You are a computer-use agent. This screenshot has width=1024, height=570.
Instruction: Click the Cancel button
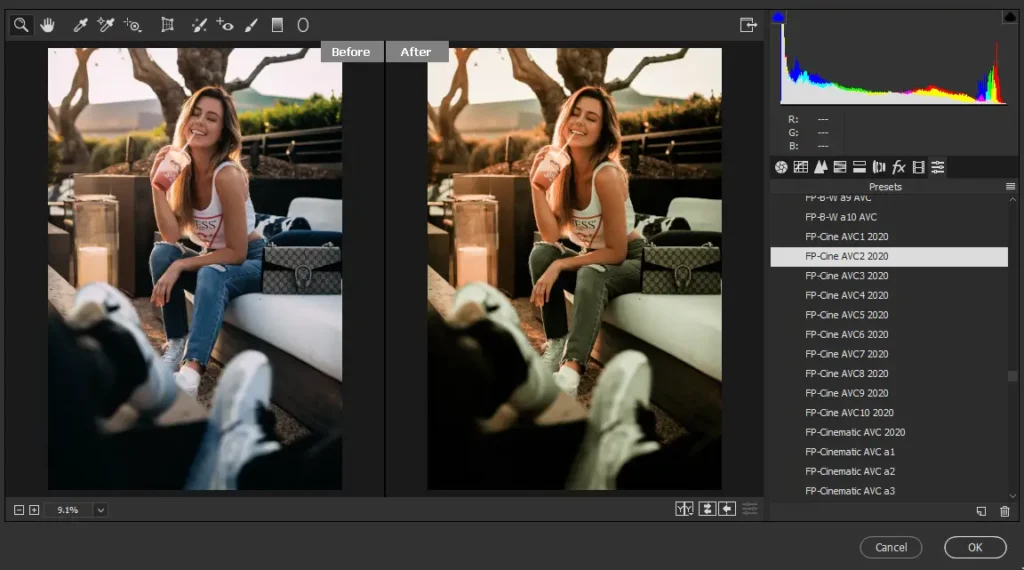pos(891,547)
